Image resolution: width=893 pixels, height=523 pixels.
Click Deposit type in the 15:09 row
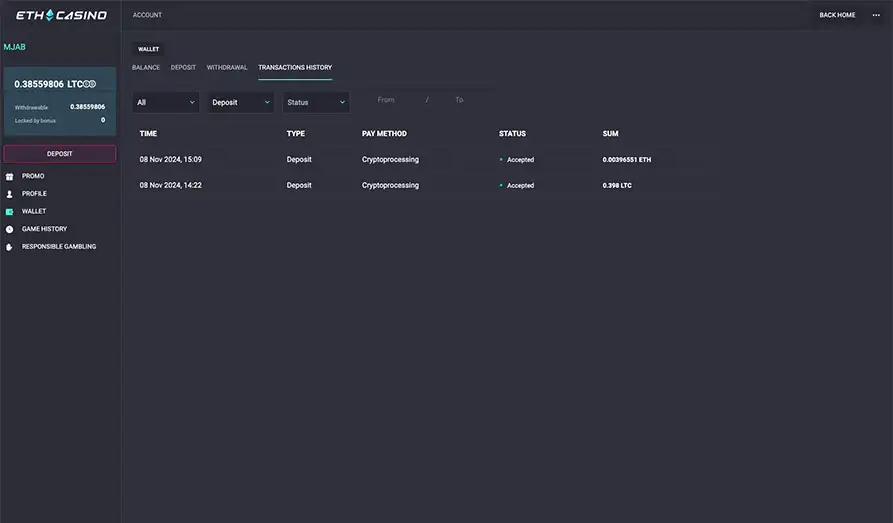(299, 160)
